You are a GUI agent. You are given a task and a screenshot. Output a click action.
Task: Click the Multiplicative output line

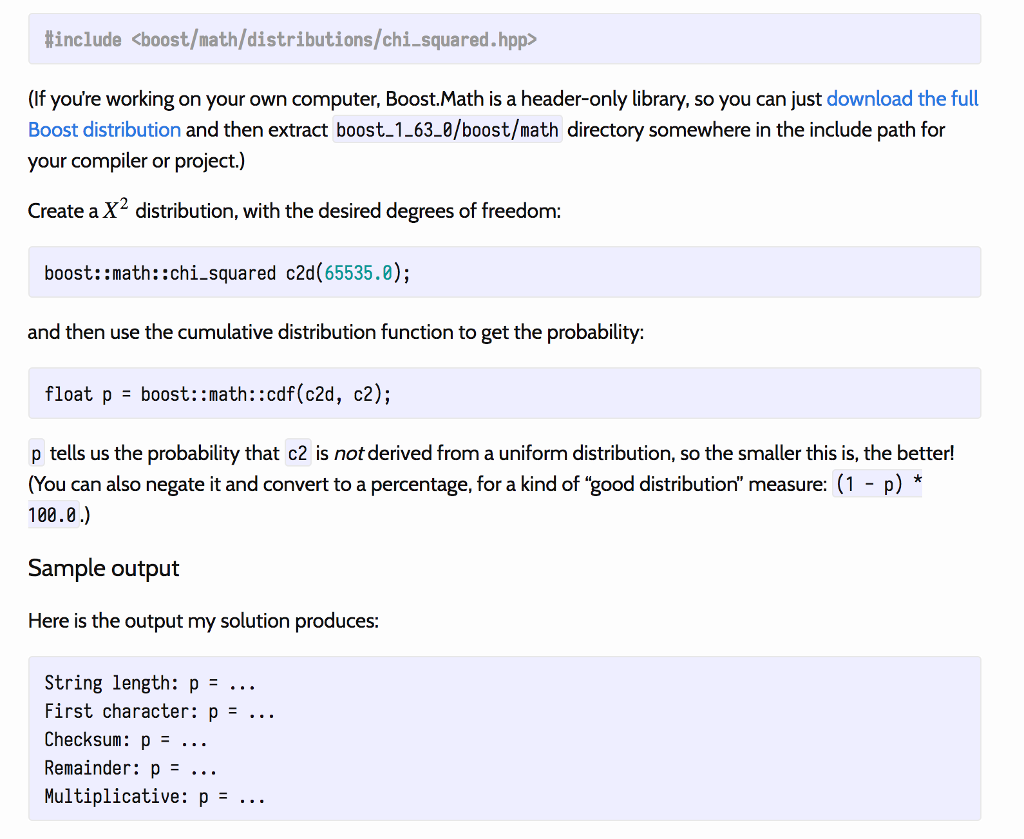coord(153,795)
